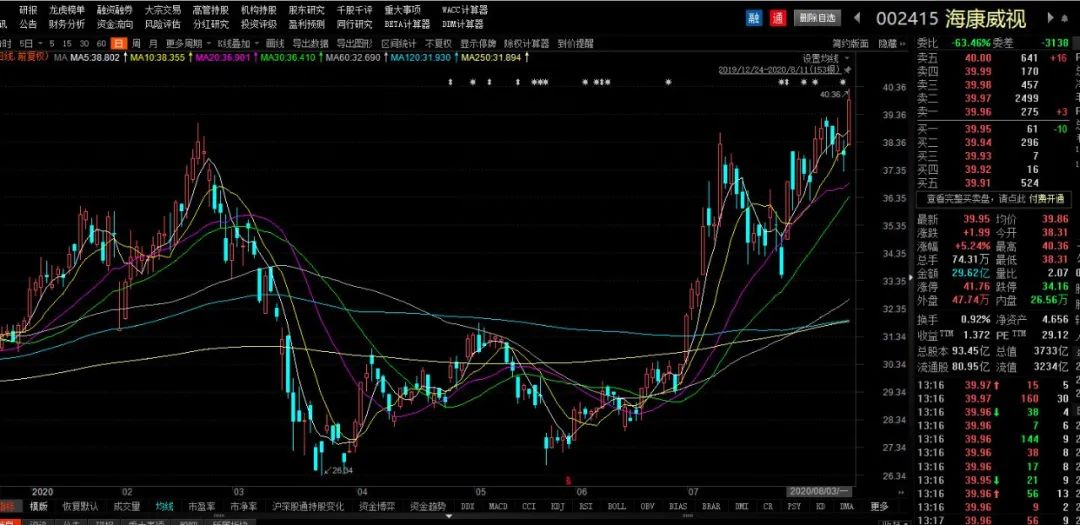Image resolution: width=1080 pixels, height=525 pixels.
Task: Switch to the MACD indicator tab
Action: click(x=498, y=507)
